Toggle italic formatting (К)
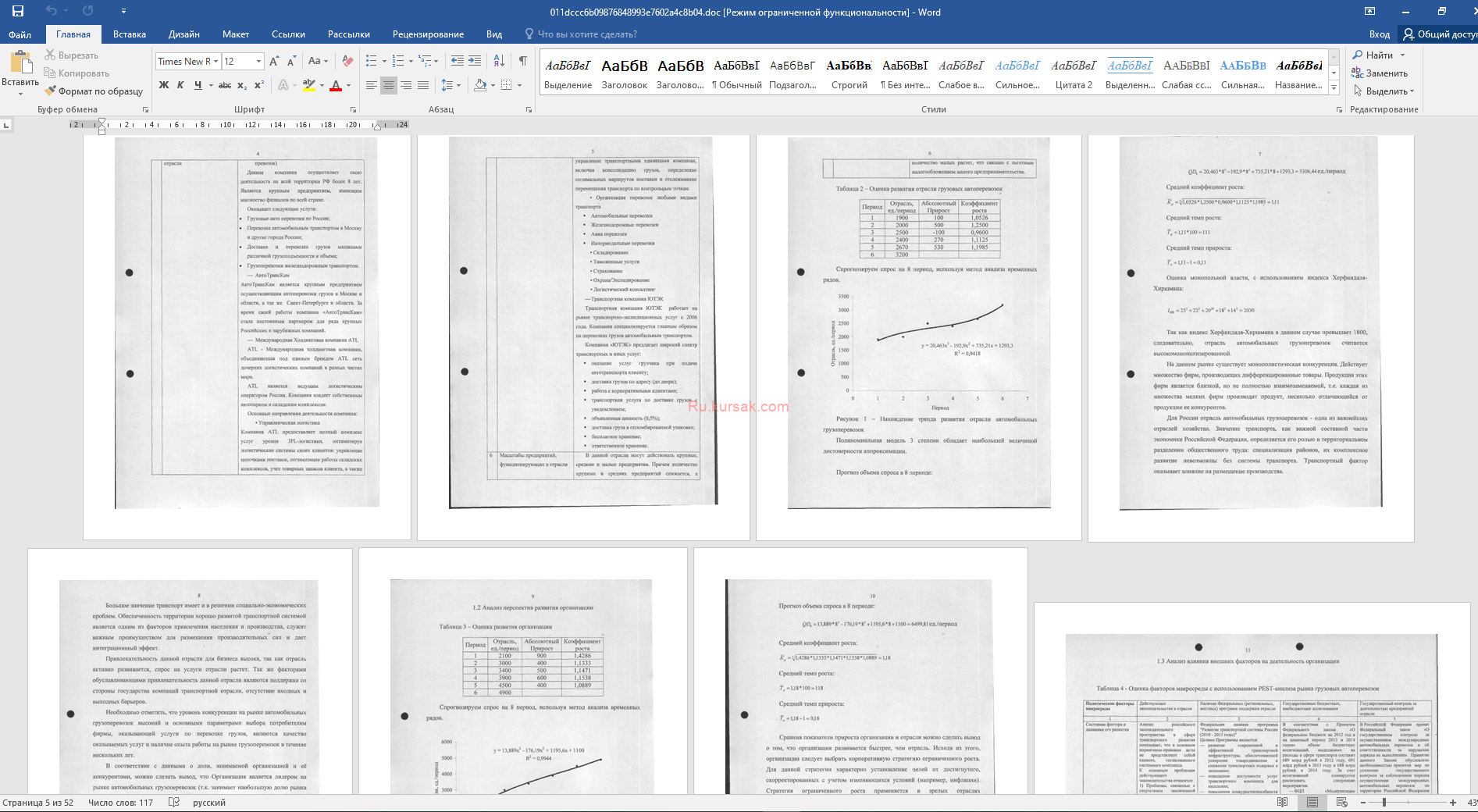This screenshot has height=812, width=1478. 180,85
